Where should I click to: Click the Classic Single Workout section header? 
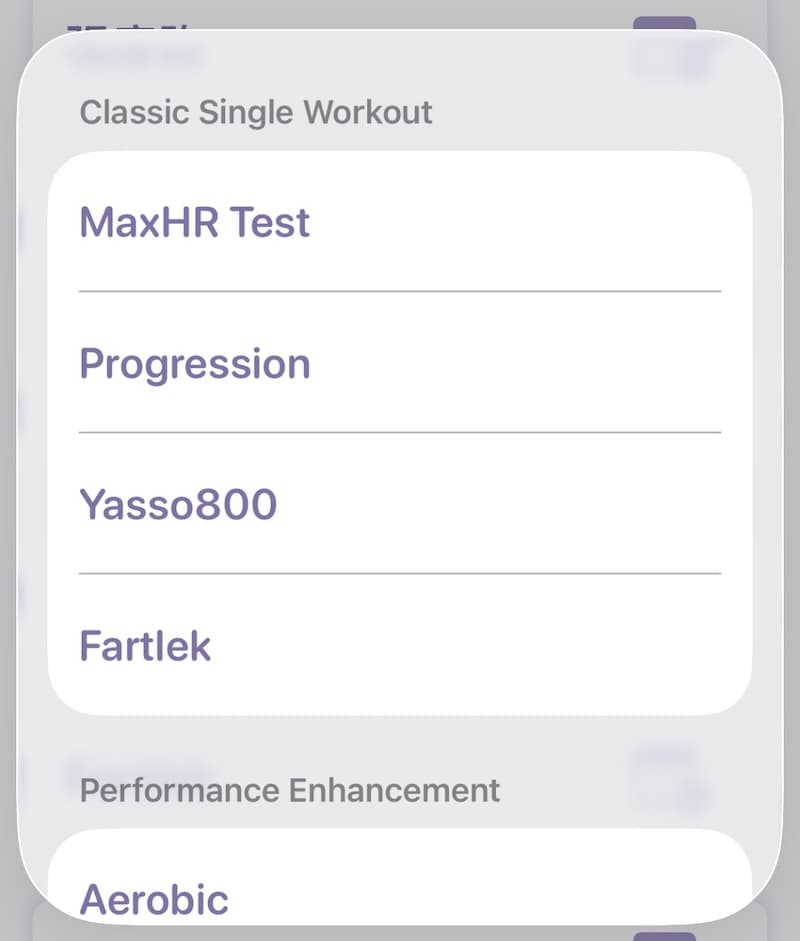click(256, 112)
